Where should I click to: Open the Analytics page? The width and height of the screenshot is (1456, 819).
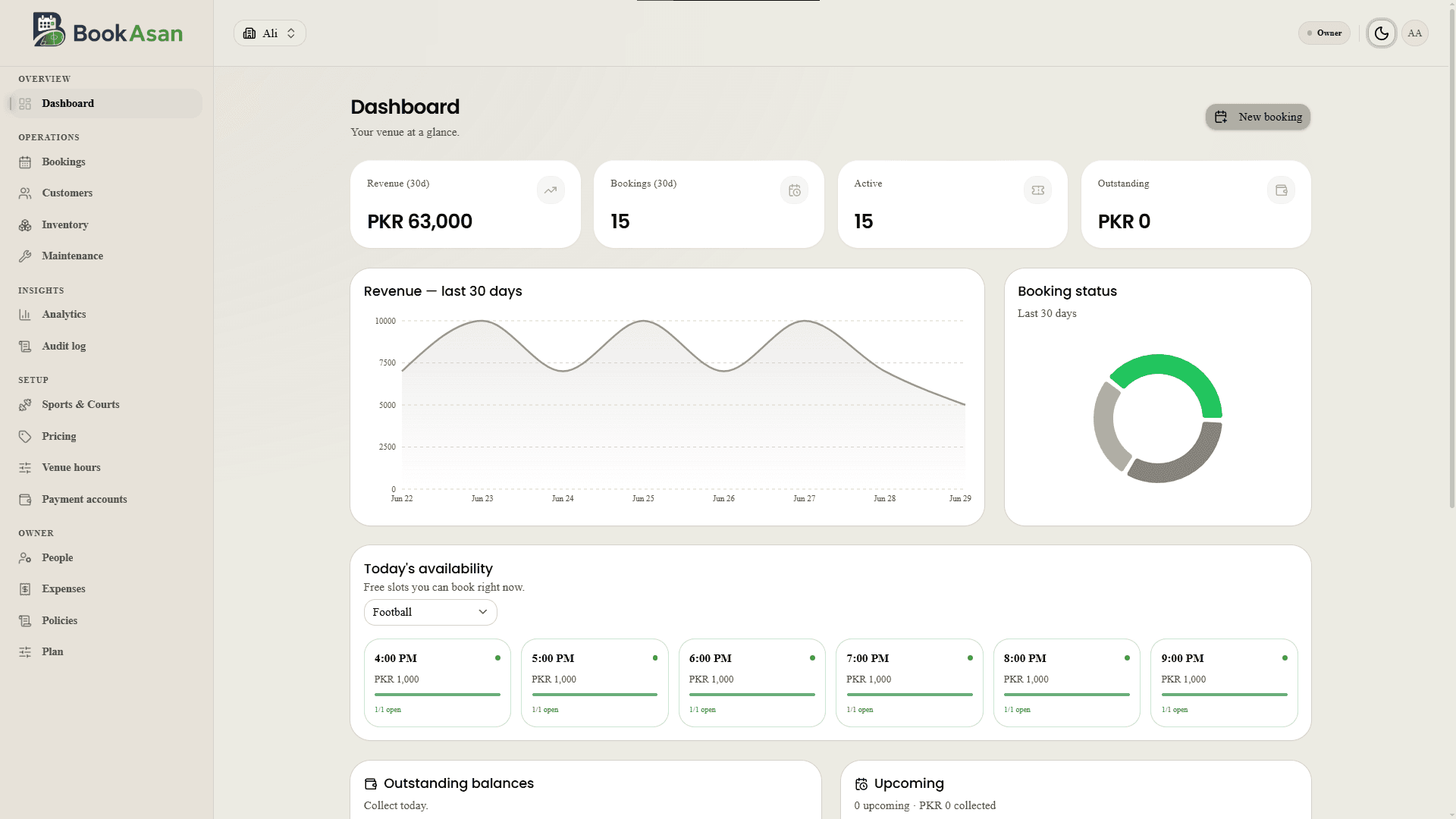click(106, 315)
